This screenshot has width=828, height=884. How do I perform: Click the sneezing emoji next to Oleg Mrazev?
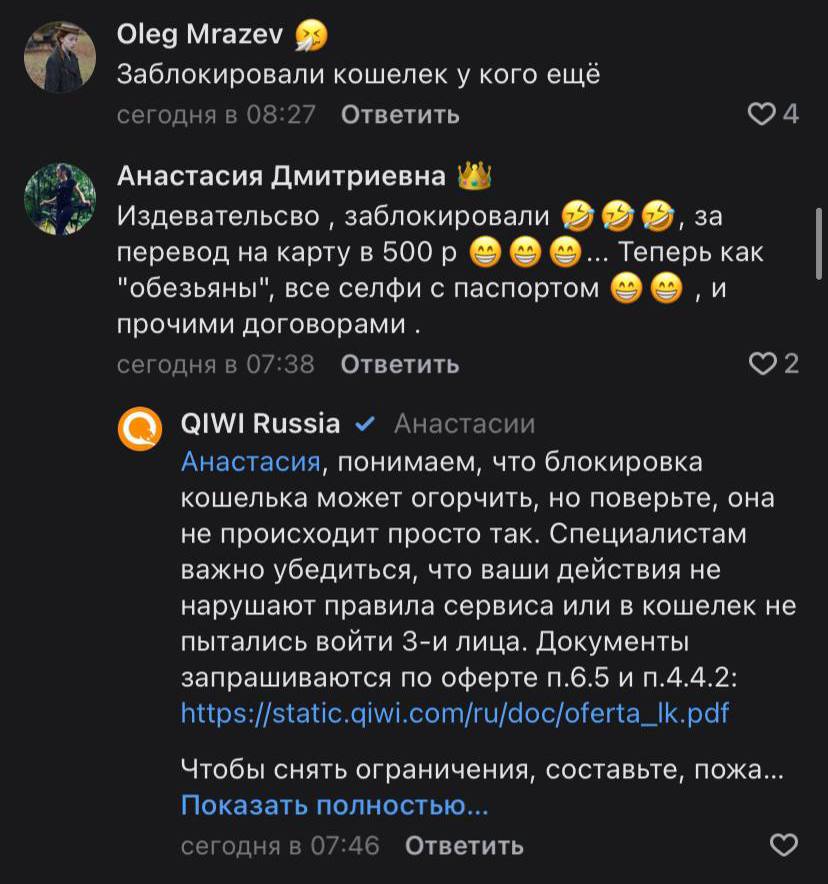point(311,36)
